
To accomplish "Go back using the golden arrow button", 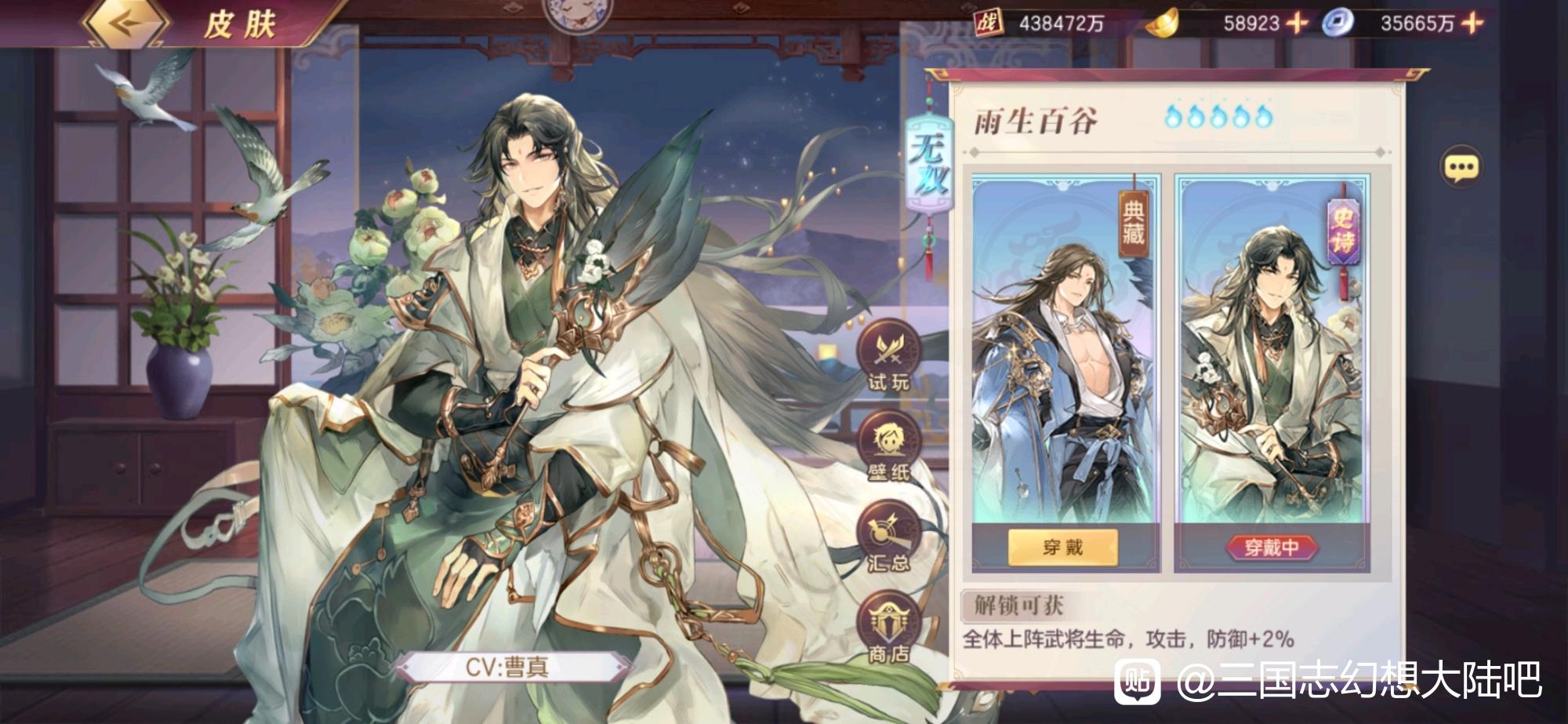I will click(126, 22).
